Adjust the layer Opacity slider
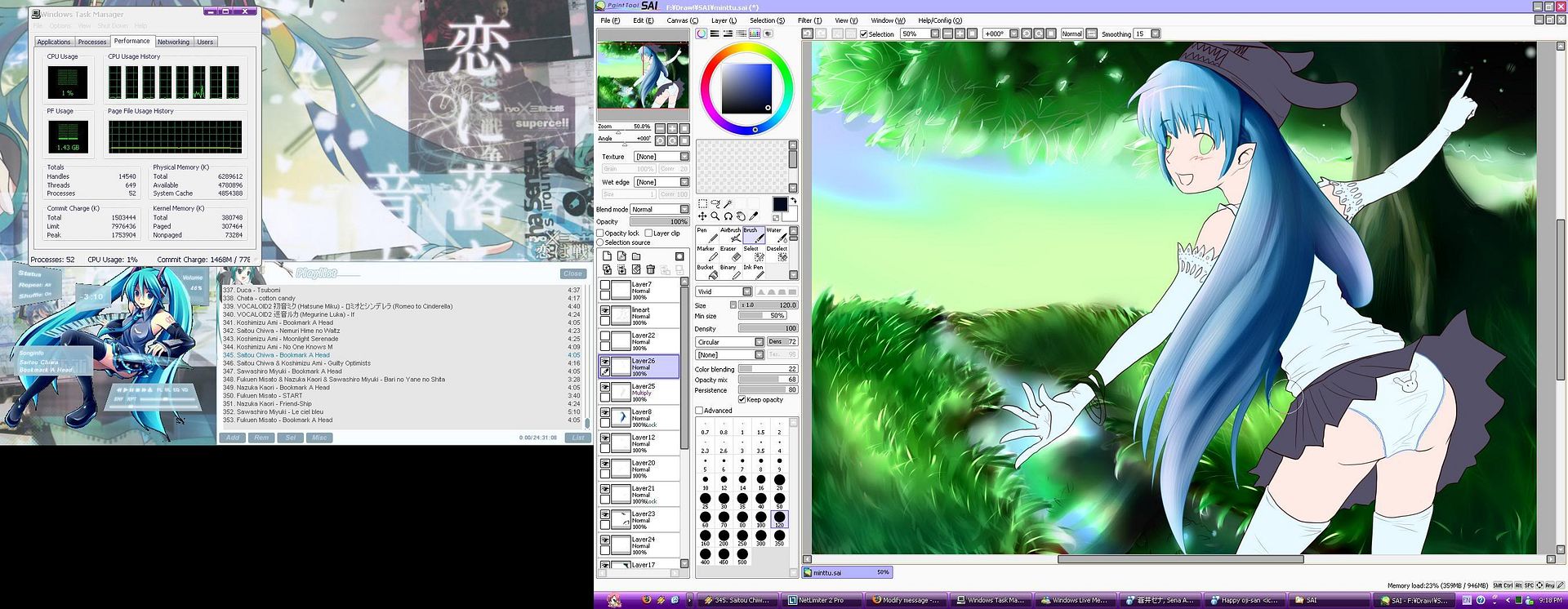This screenshot has width=1568, height=609. pyautogui.click(x=660, y=222)
